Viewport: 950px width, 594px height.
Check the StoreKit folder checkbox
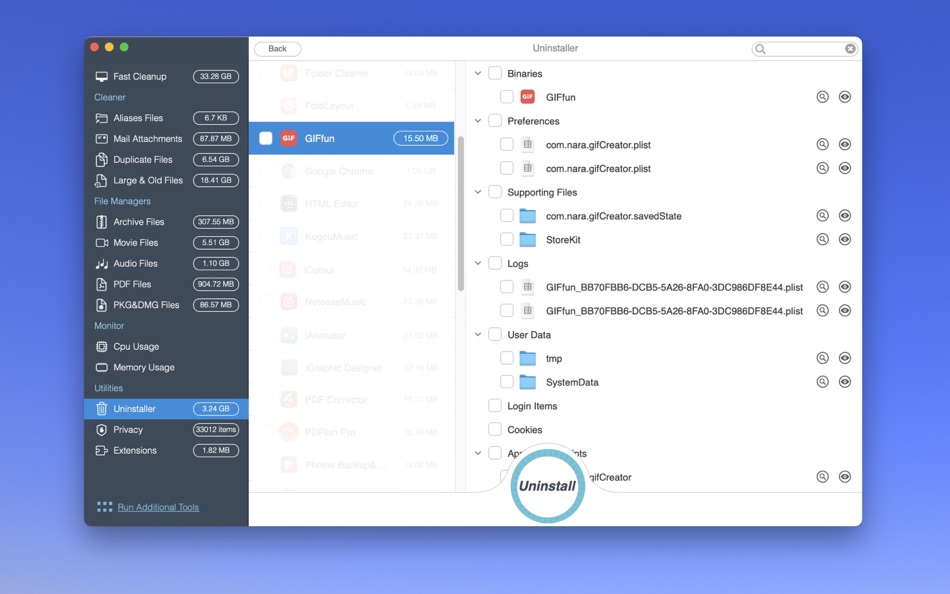point(507,239)
